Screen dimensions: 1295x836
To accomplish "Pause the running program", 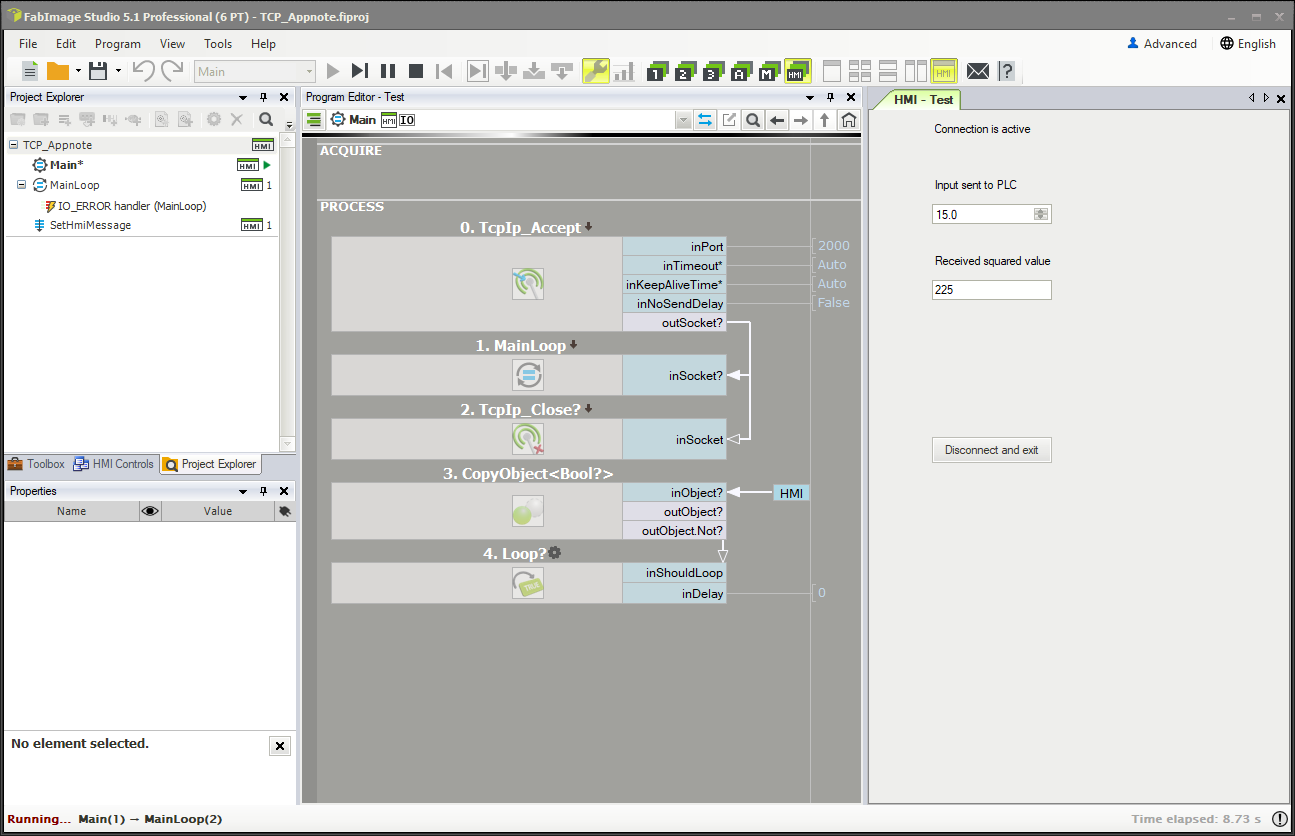I will click(388, 71).
